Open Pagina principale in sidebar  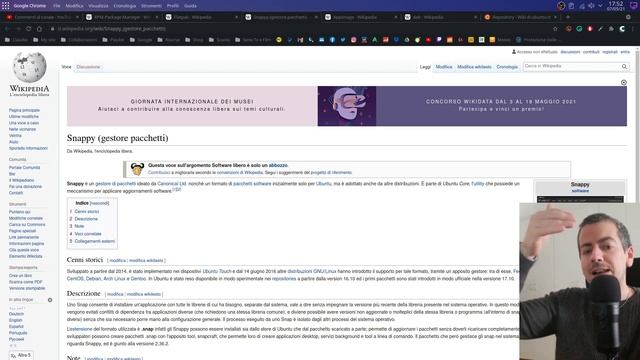[x=24, y=110]
